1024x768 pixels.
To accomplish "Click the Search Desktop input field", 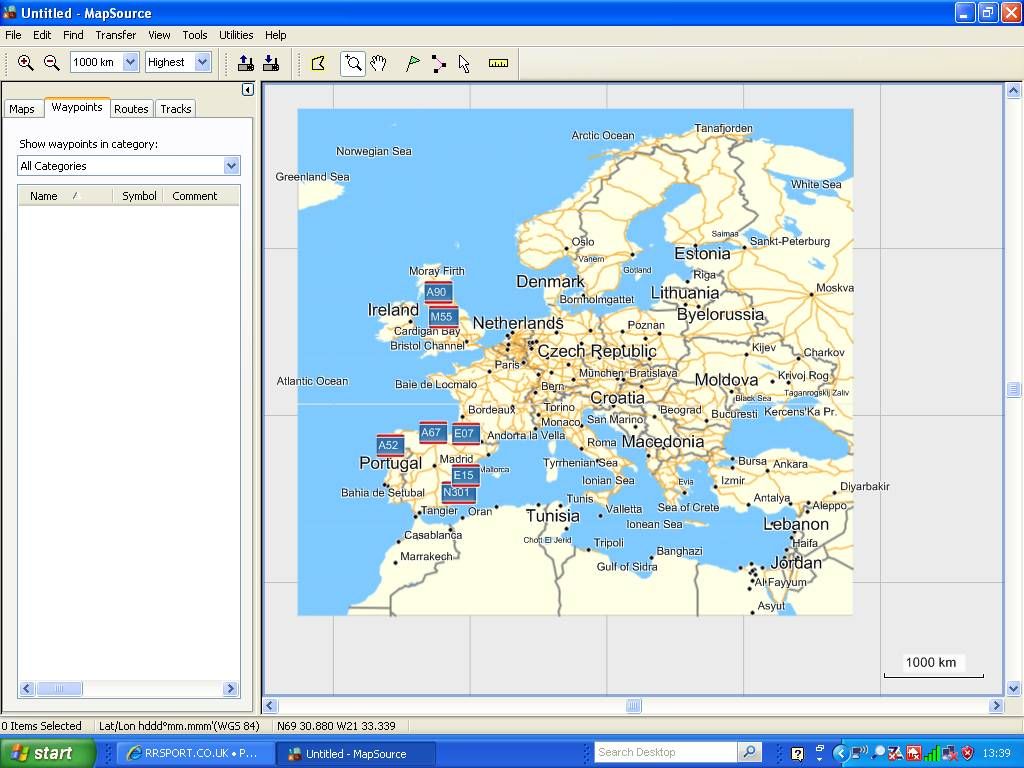I will pyautogui.click(x=665, y=752).
